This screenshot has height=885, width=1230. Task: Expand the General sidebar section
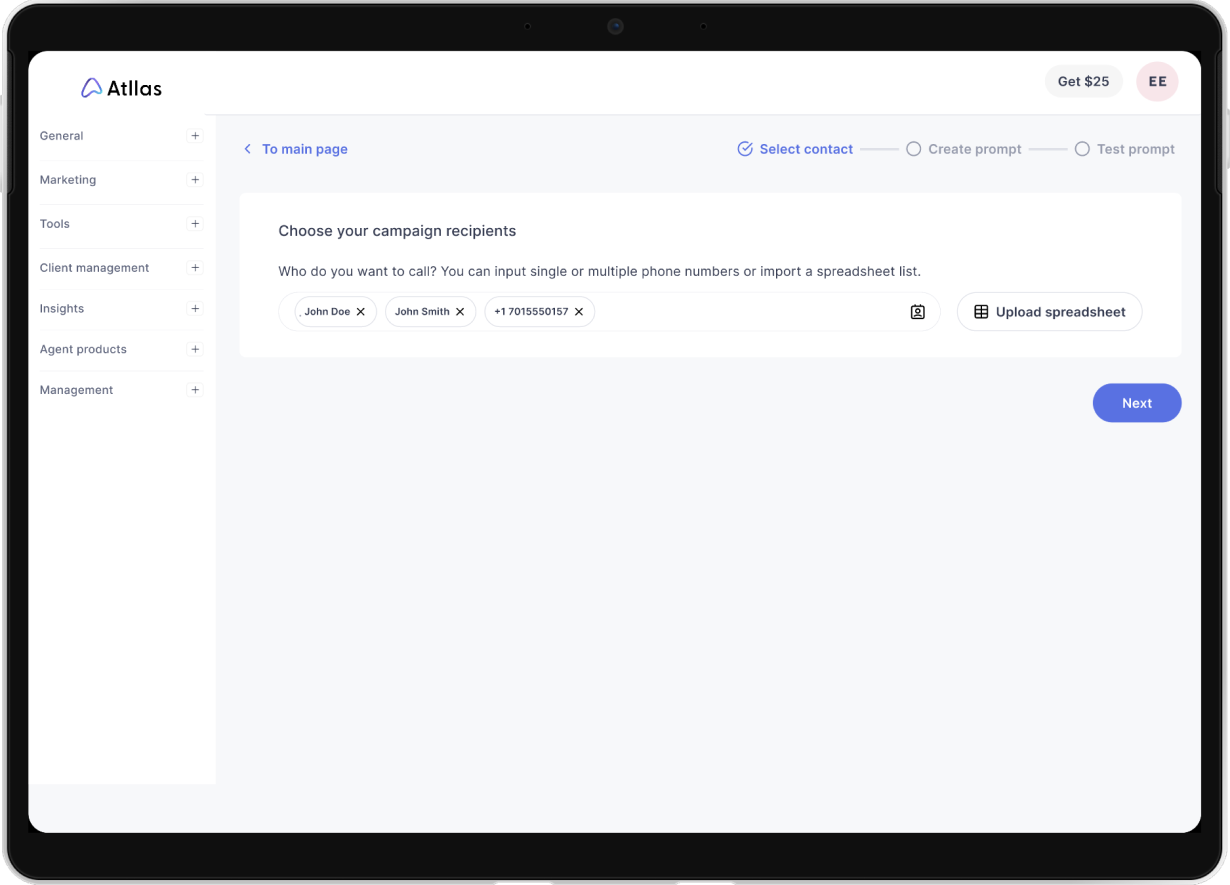[195, 136]
